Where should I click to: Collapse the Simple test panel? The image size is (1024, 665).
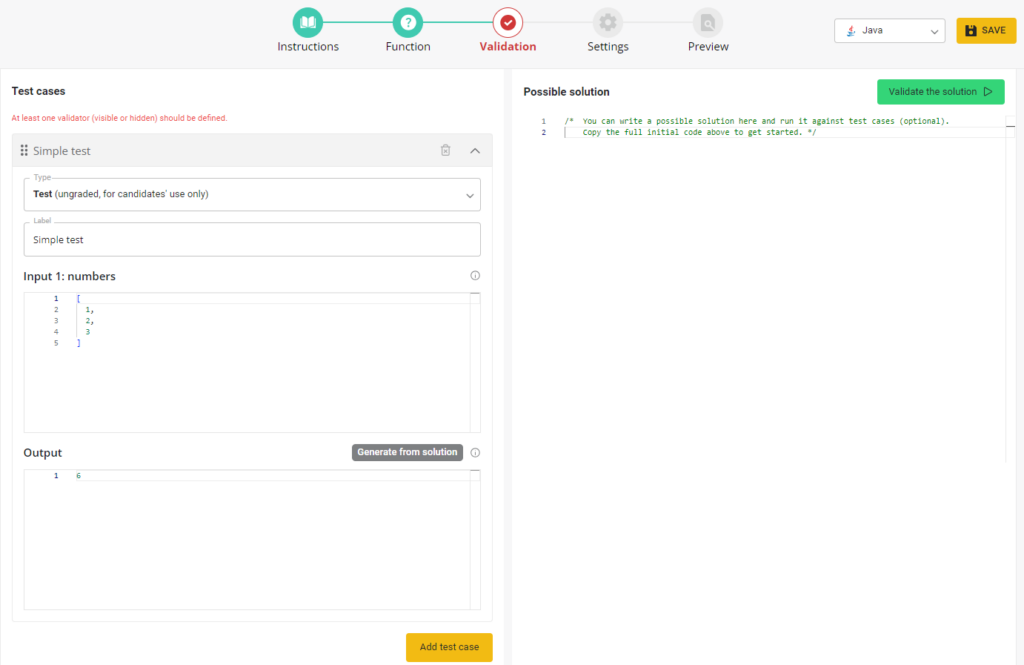(474, 150)
